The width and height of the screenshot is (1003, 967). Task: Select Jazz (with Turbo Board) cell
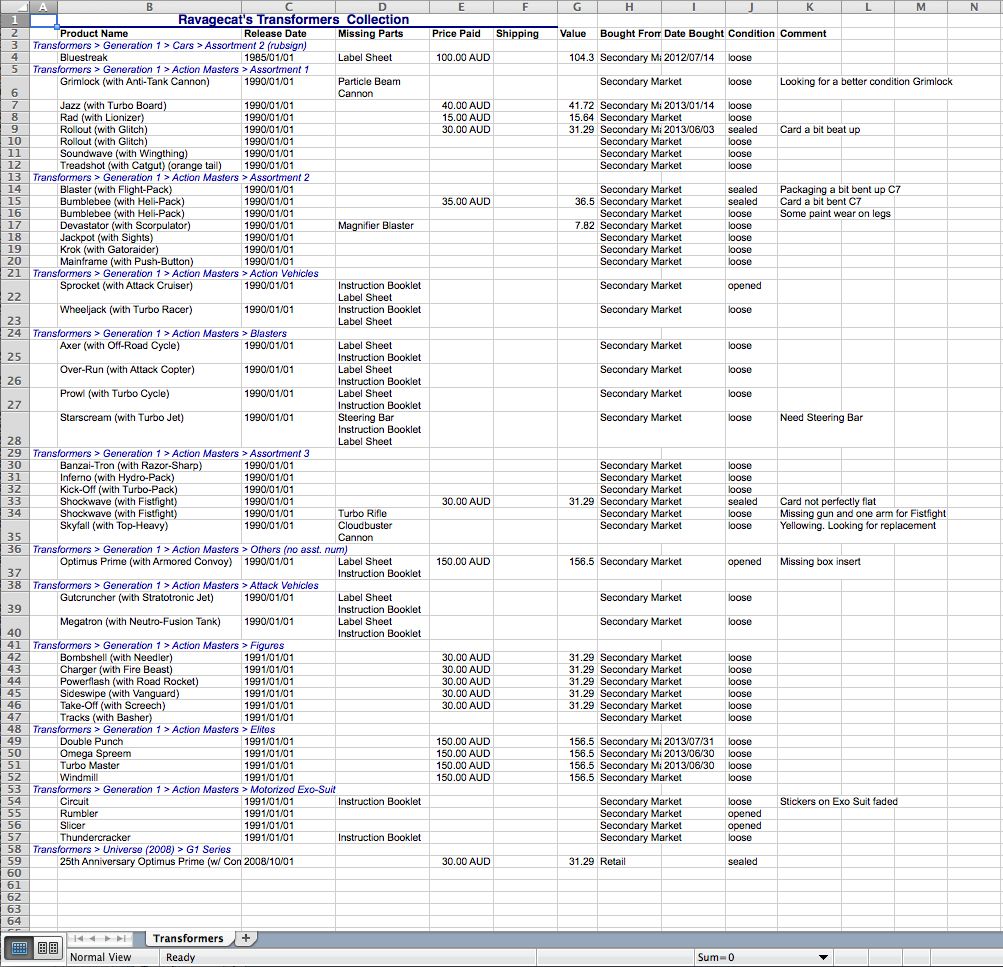(149, 106)
